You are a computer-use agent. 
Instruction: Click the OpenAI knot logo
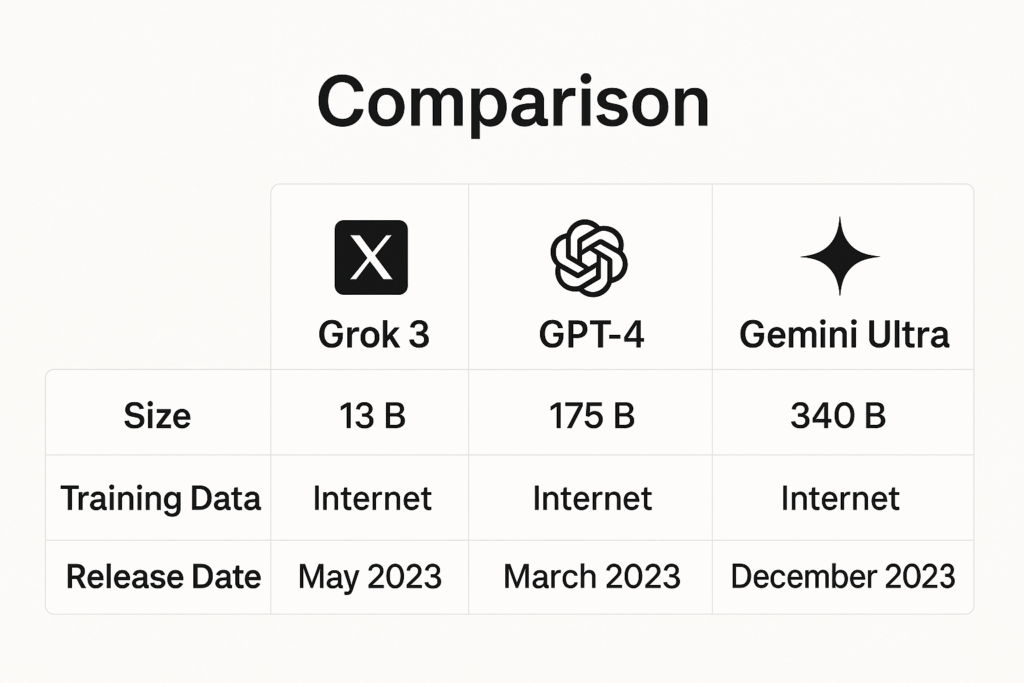pyautogui.click(x=589, y=257)
